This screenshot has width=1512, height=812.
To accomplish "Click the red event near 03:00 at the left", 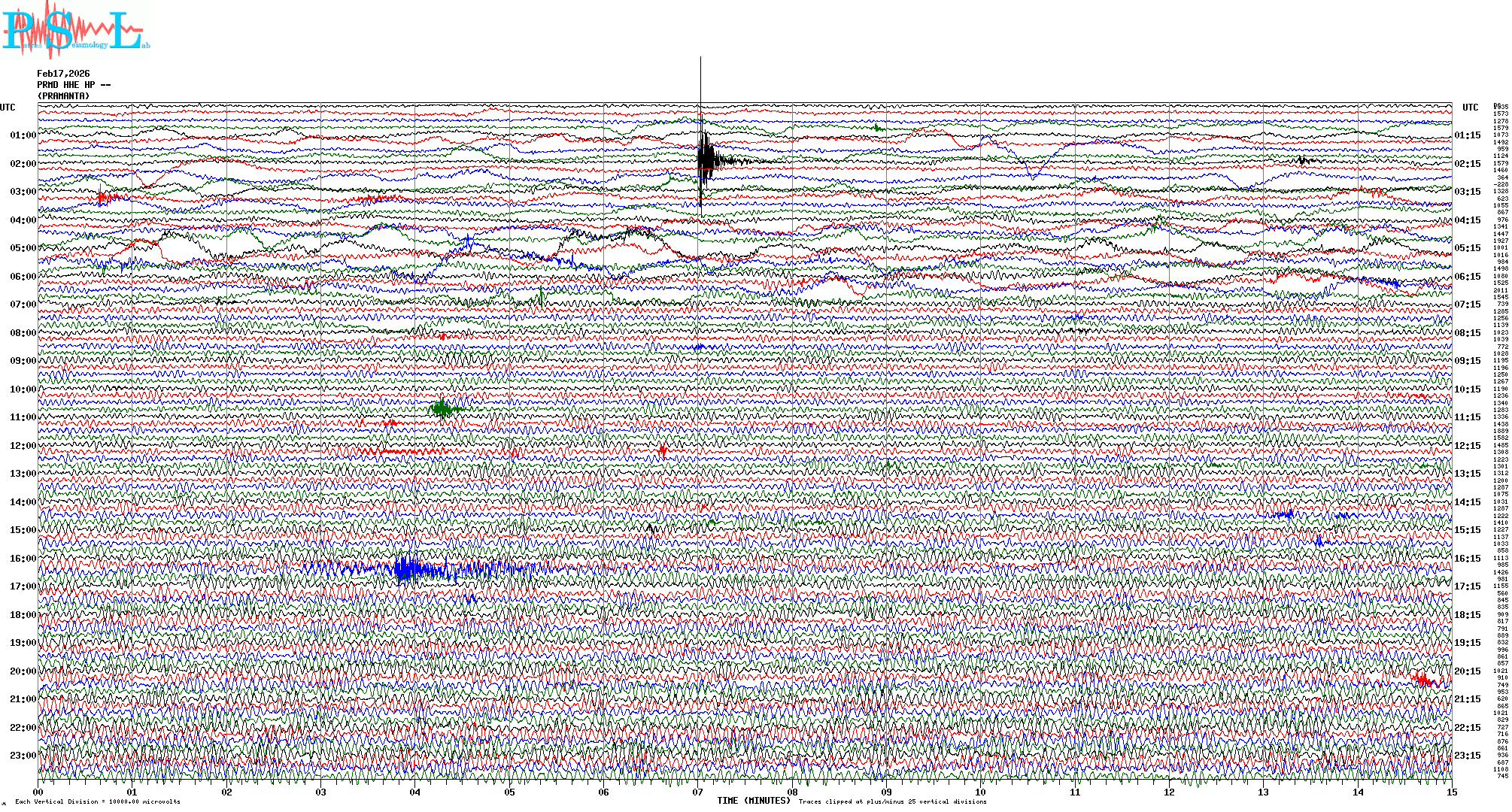I will point(104,198).
